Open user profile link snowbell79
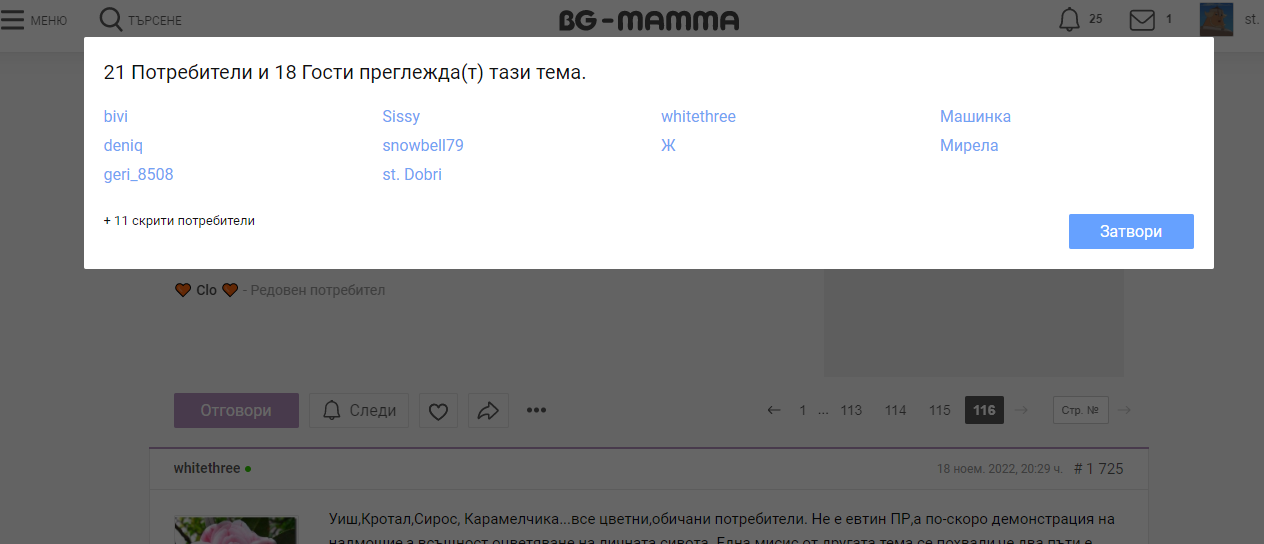The image size is (1264, 544). coord(422,145)
